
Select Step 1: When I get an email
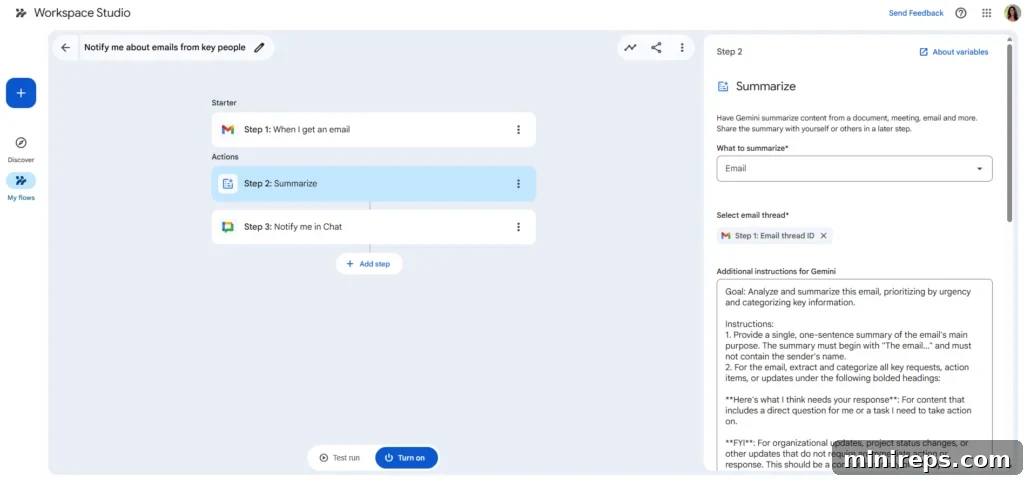374,129
